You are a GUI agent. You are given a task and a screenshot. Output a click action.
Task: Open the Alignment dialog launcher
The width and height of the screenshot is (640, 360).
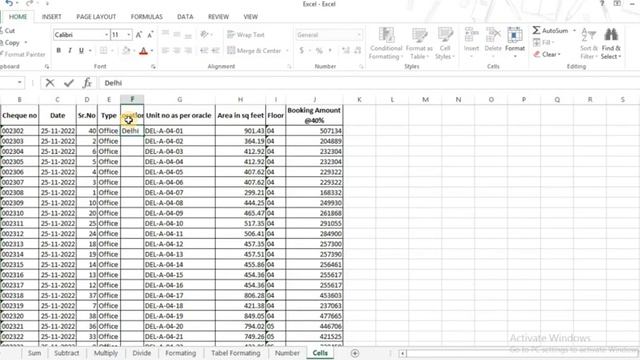(289, 66)
